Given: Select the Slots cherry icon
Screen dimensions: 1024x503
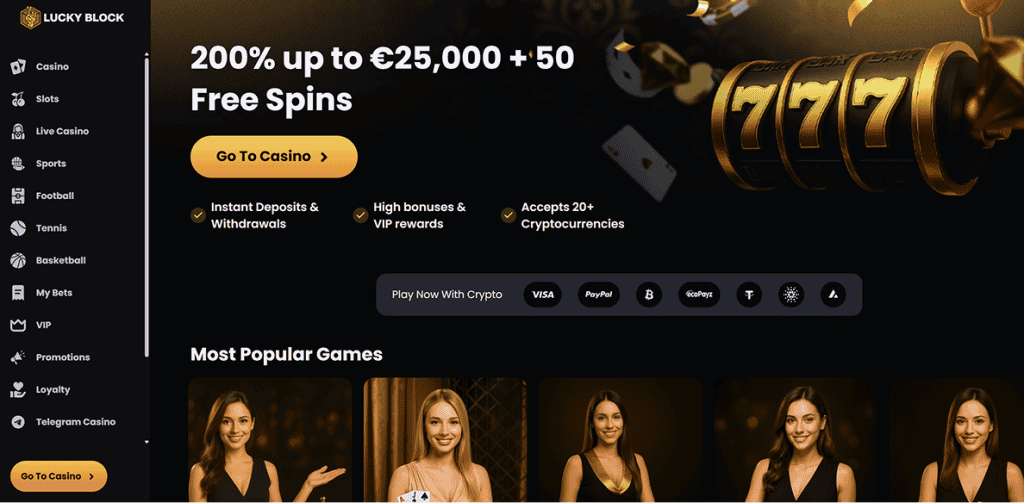Looking at the screenshot, I should (18, 99).
